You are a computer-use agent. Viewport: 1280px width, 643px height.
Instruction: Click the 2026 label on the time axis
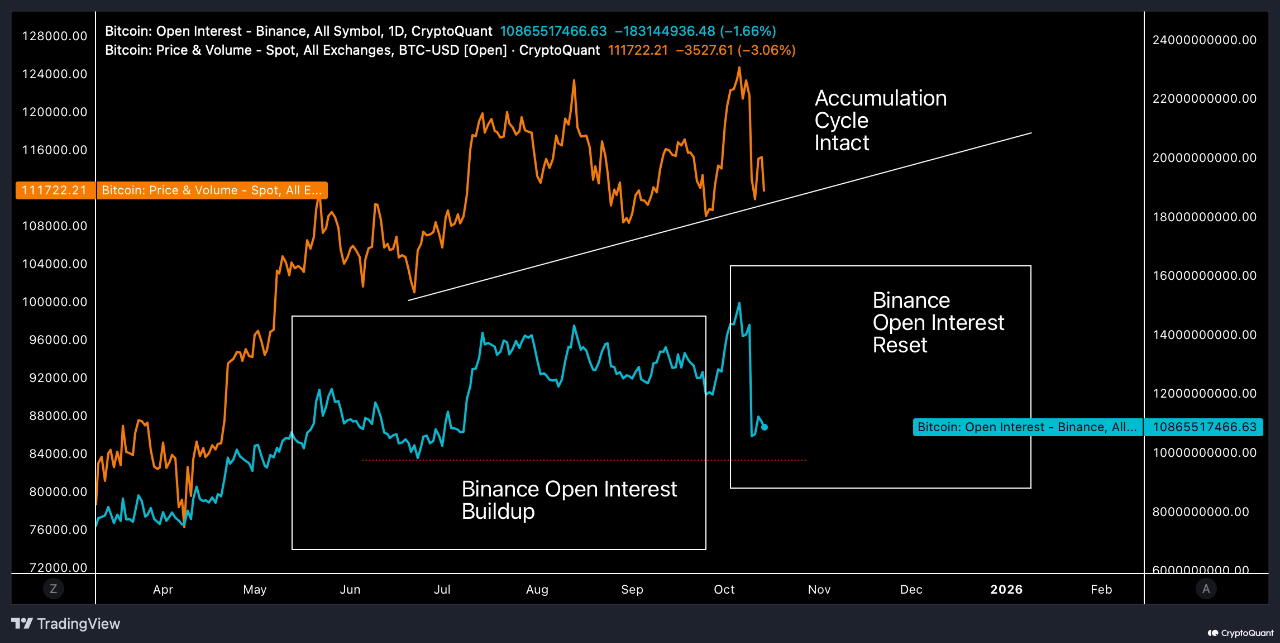[x=1006, y=589]
